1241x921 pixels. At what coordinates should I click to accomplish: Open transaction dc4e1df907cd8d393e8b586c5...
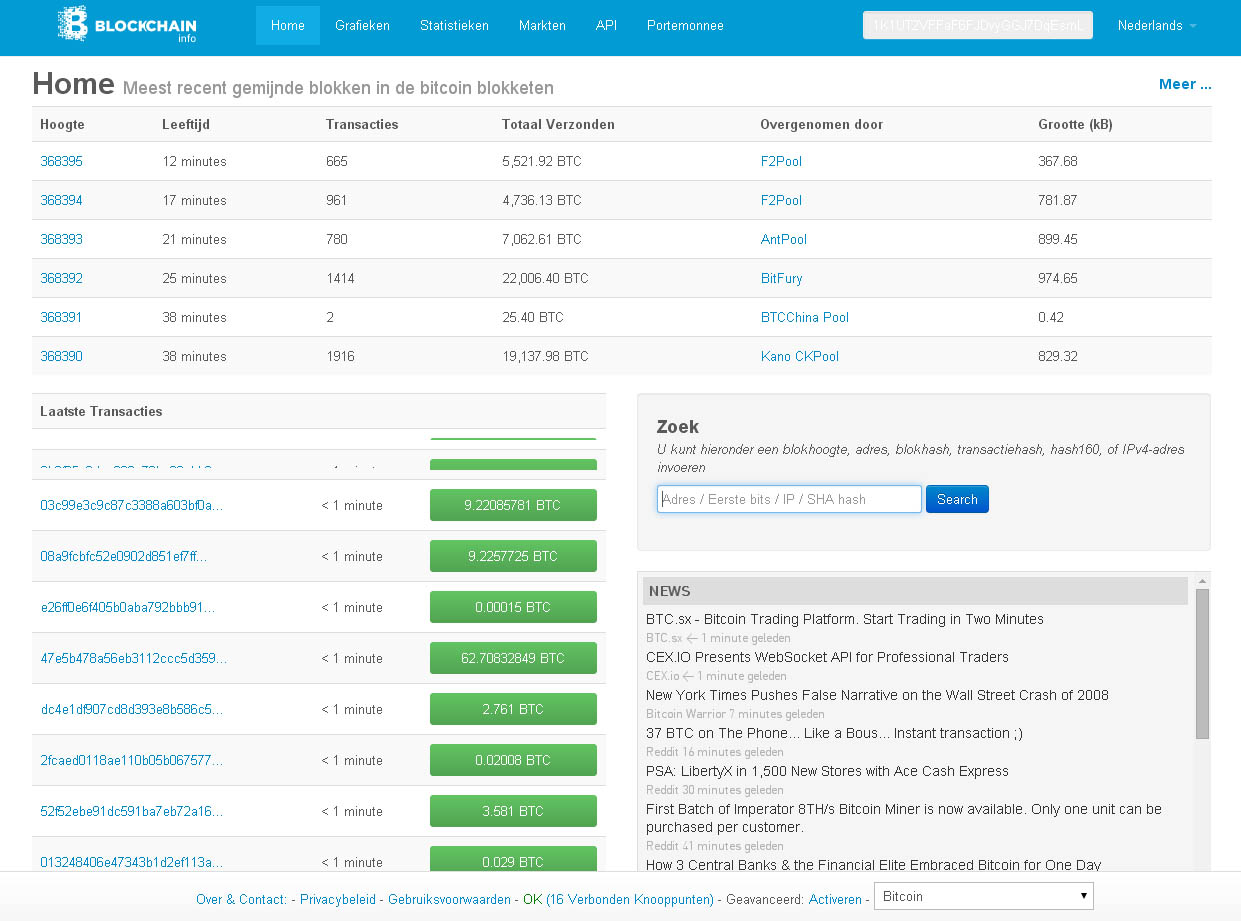[132, 709]
